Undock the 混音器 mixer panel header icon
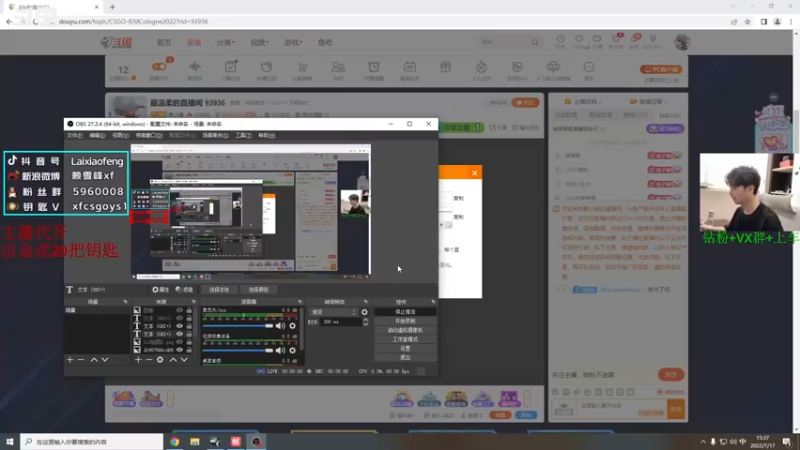800x450 pixels. click(x=299, y=302)
